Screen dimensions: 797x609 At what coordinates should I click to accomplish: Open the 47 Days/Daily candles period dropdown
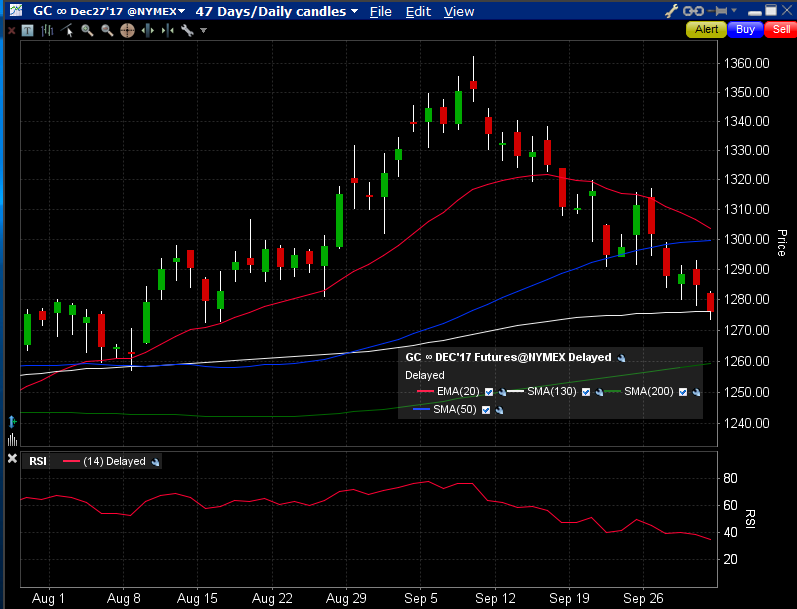(277, 11)
